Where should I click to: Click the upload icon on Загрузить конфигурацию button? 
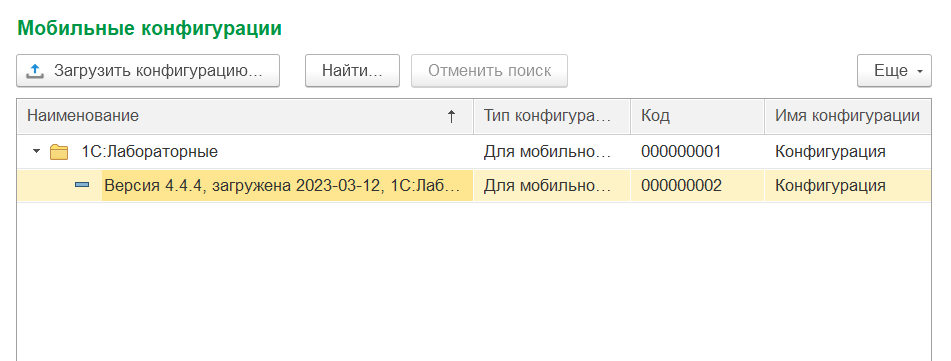click(35, 71)
